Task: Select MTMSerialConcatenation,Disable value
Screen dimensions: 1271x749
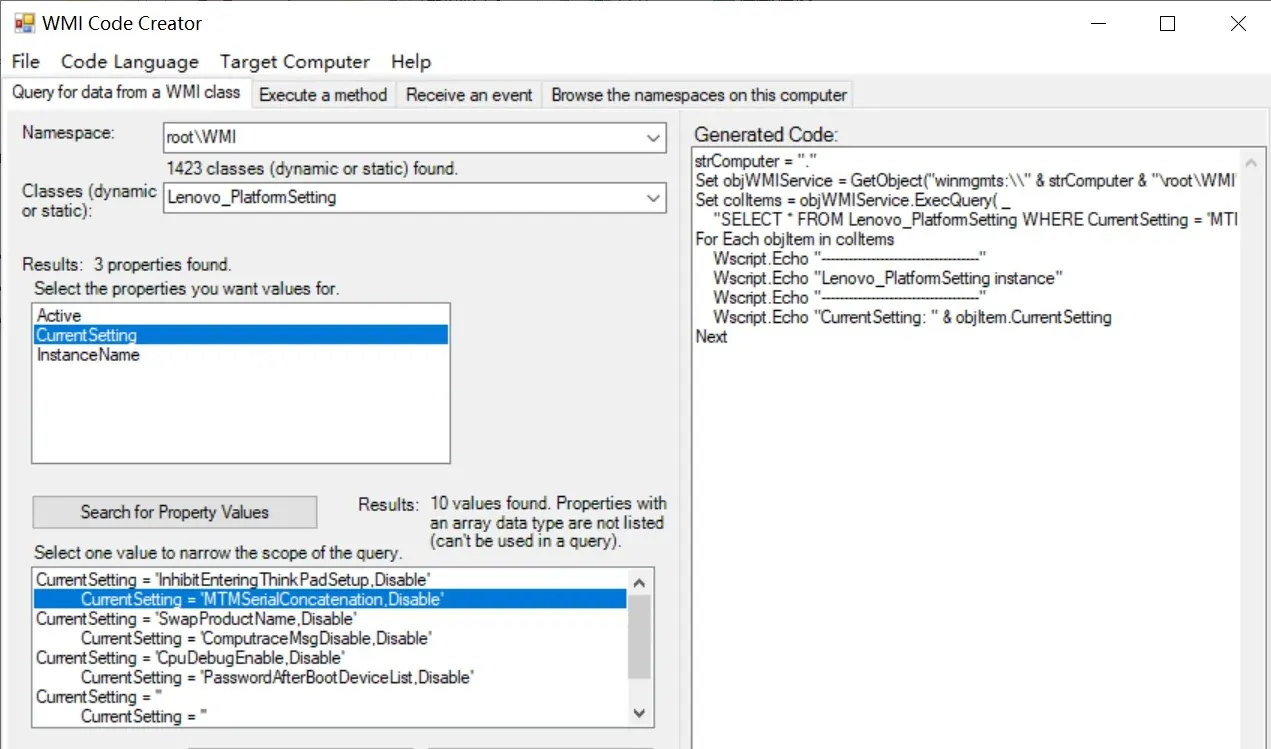Action: (330, 599)
